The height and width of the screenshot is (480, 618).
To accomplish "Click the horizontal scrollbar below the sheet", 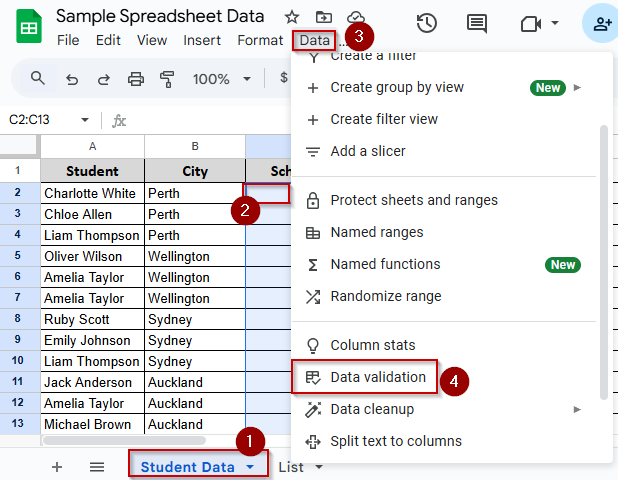I will tap(124, 440).
